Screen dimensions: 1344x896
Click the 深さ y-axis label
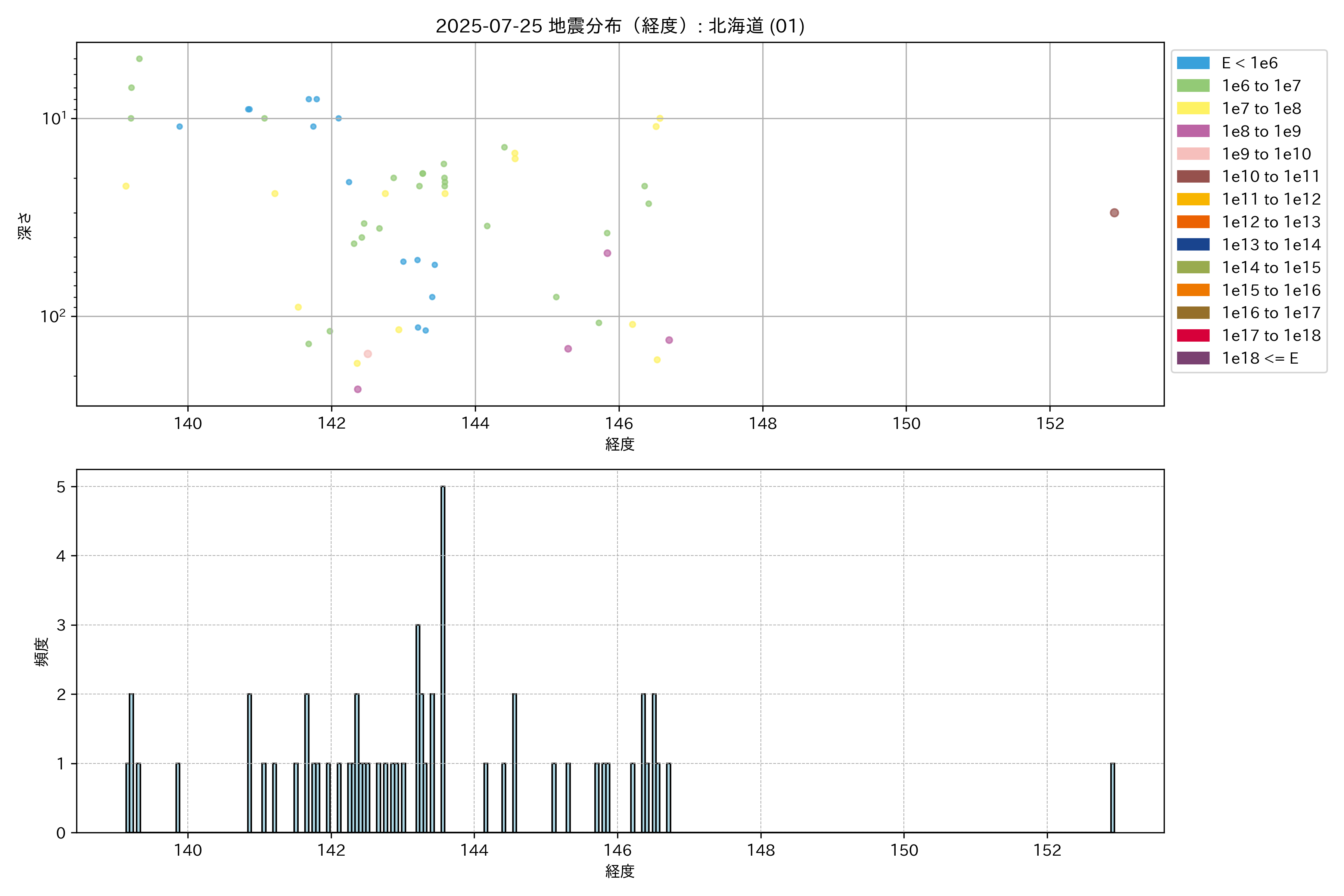(25, 226)
